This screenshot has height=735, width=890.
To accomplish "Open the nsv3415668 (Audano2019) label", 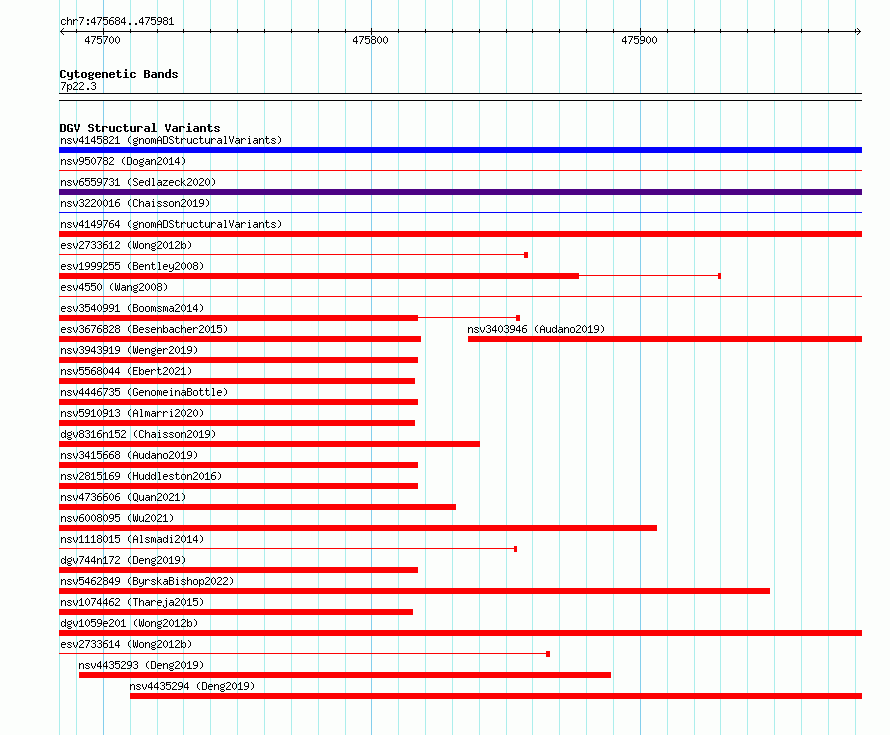I will tap(129, 455).
